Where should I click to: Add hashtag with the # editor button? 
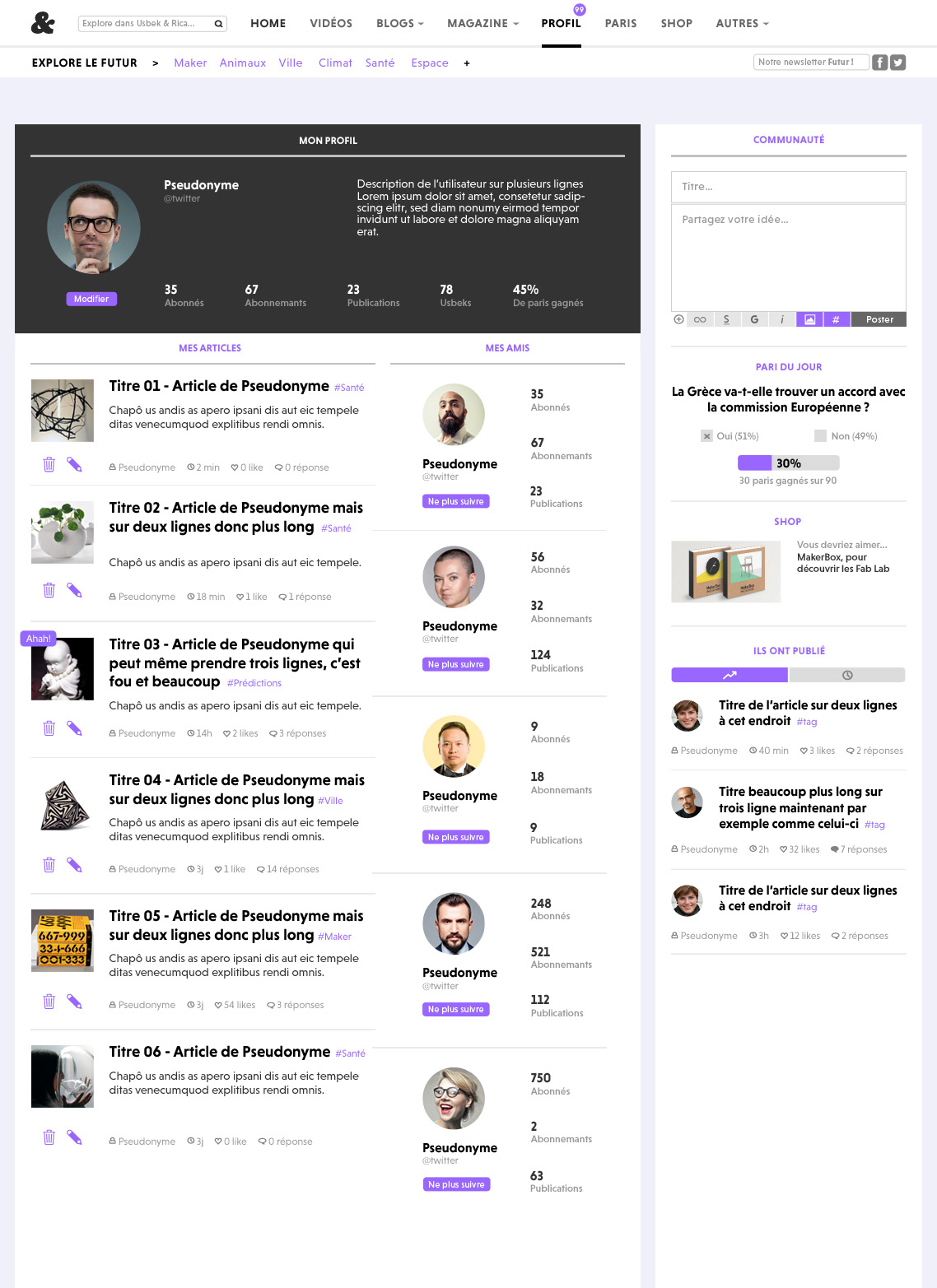coord(836,319)
